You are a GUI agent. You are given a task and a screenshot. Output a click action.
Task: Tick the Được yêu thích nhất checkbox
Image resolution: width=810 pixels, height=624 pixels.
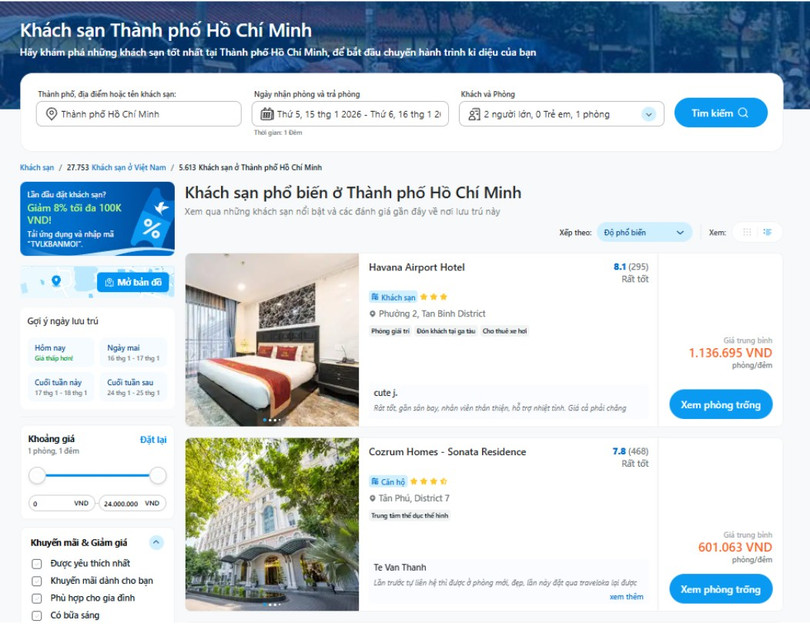pyautogui.click(x=37, y=564)
